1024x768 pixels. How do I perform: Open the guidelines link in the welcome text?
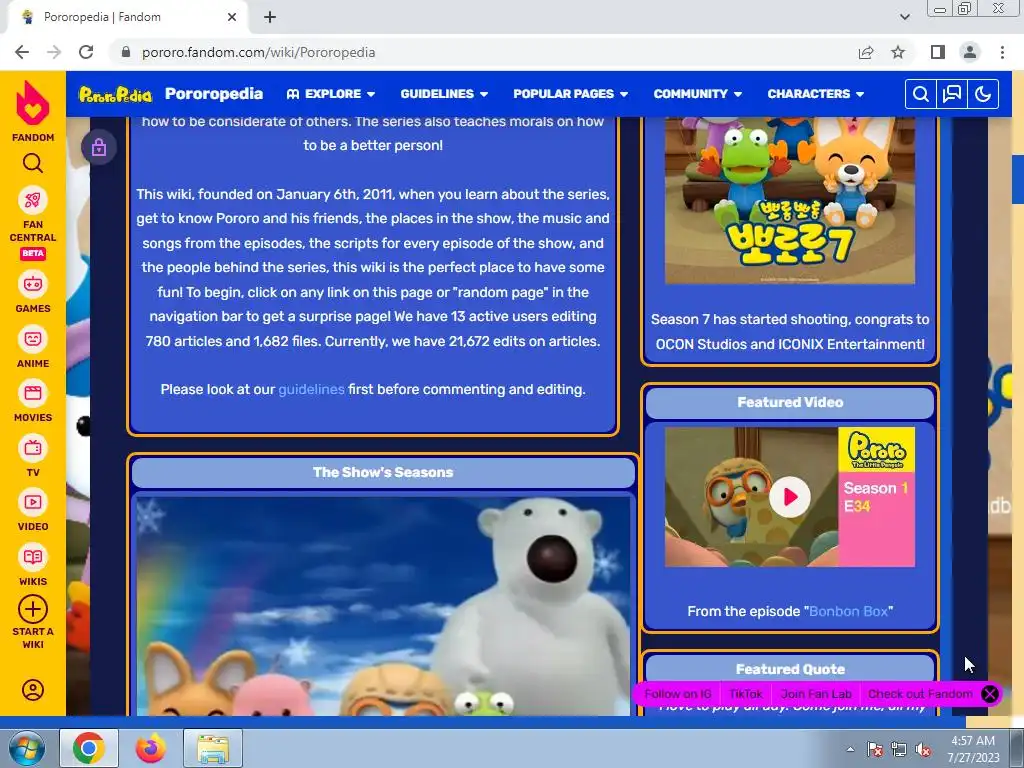(x=311, y=389)
